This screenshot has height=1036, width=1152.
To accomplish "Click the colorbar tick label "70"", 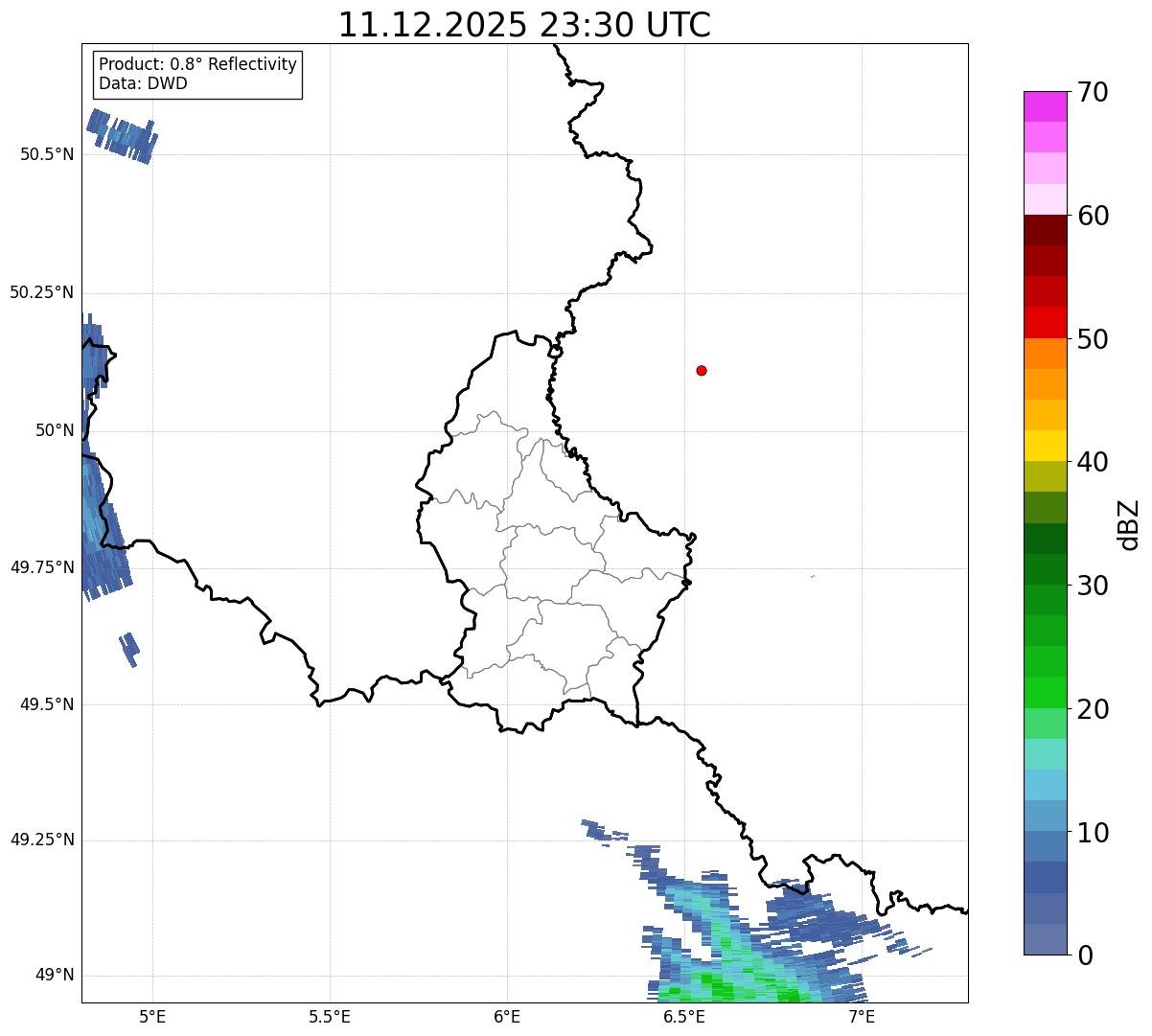I will click(1092, 93).
